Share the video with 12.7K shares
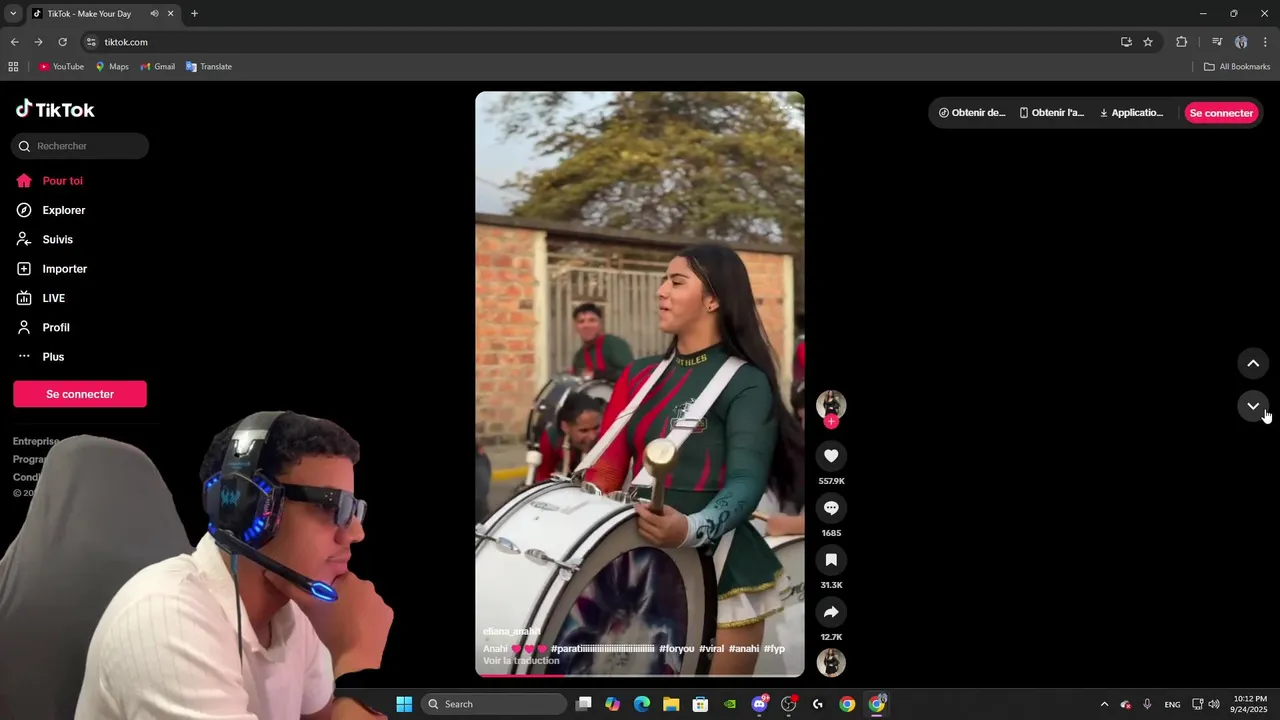This screenshot has height=720, width=1280. (831, 612)
